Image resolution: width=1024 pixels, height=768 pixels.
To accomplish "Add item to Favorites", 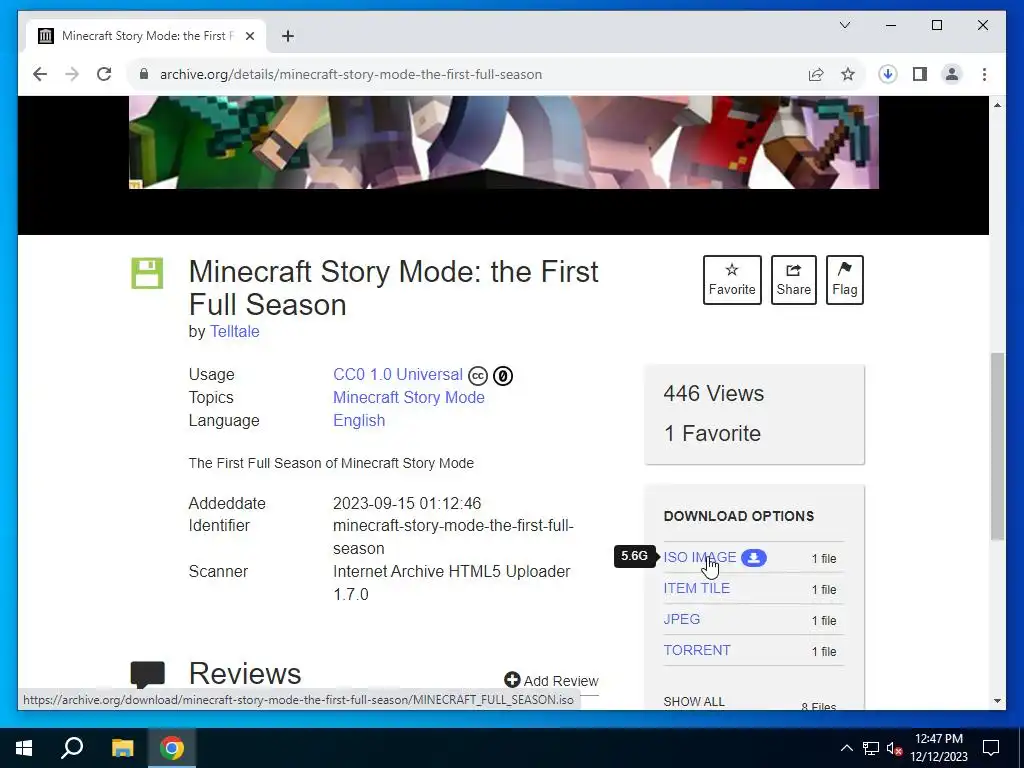I will [x=732, y=280].
